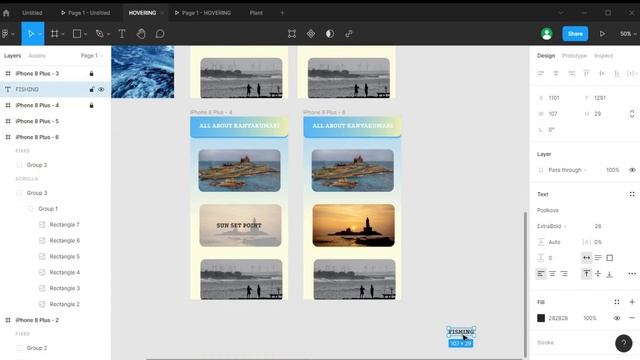Open the user avatar
Screen dimensions: 640x360
[547, 34]
